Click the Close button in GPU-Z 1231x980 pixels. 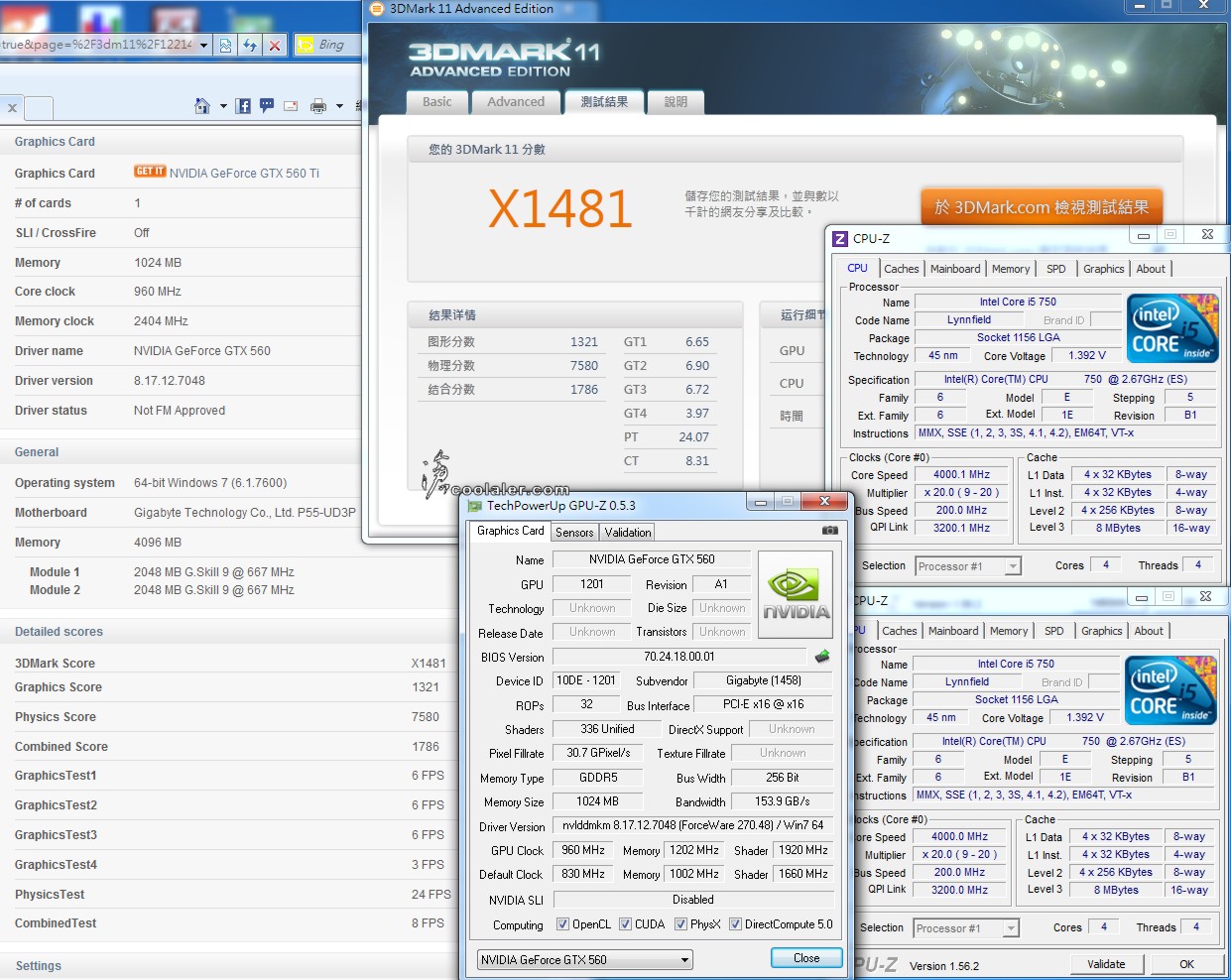coord(806,958)
